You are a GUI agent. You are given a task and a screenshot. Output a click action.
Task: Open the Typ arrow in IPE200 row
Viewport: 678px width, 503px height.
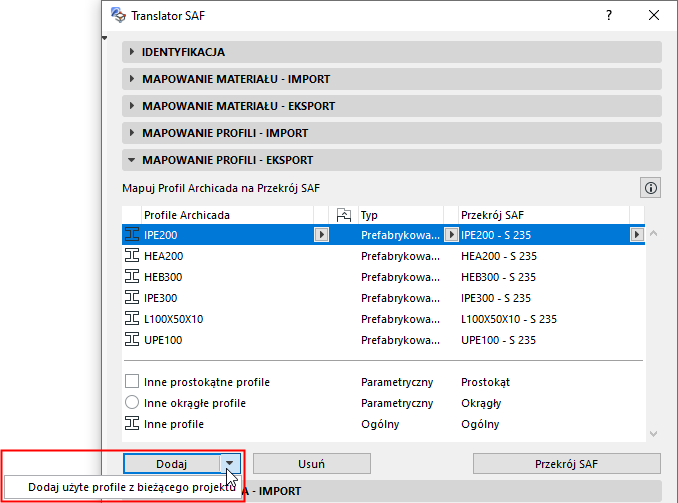point(451,235)
